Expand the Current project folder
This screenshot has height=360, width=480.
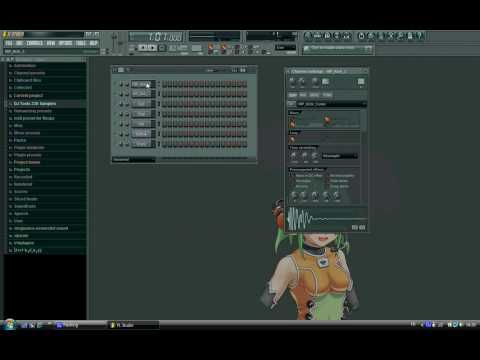pyautogui.click(x=28, y=95)
